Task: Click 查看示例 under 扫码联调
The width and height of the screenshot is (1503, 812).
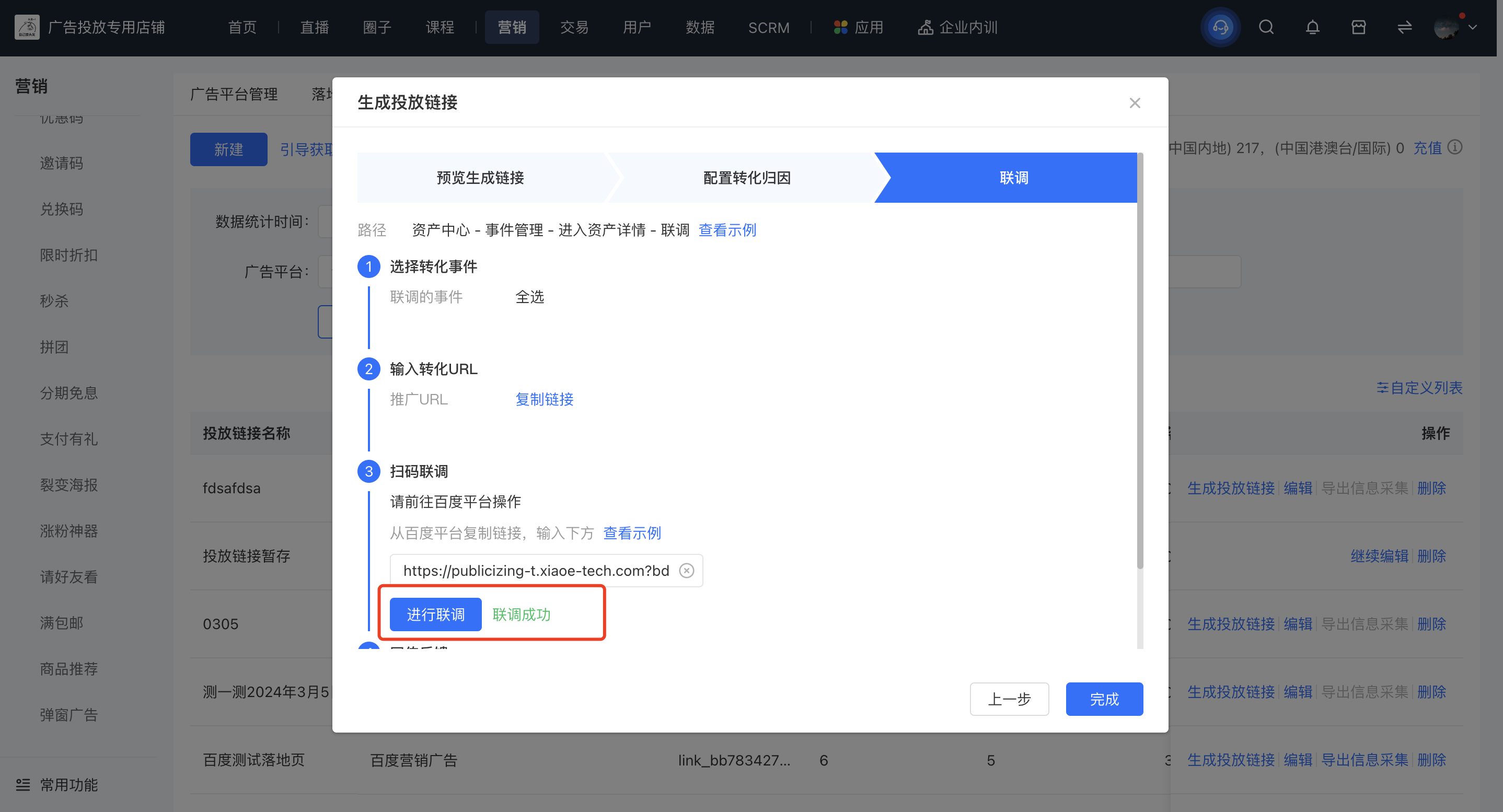Action: (631, 533)
